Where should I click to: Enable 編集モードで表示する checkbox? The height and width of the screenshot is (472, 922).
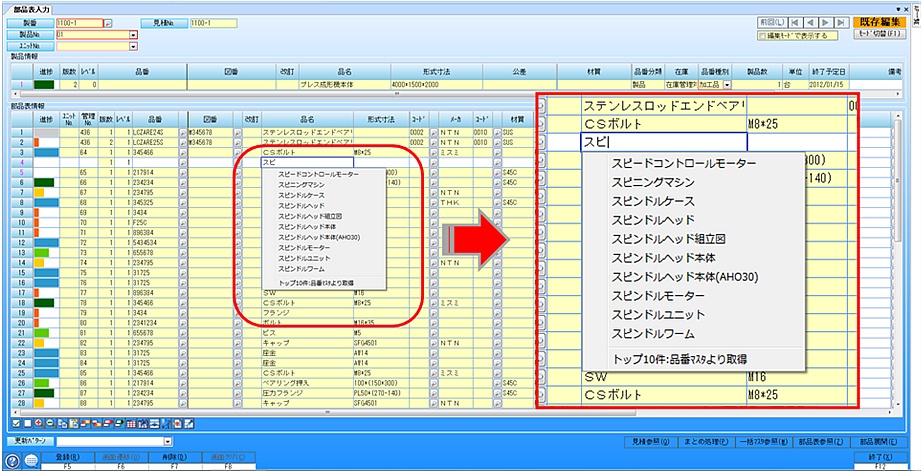[763, 35]
